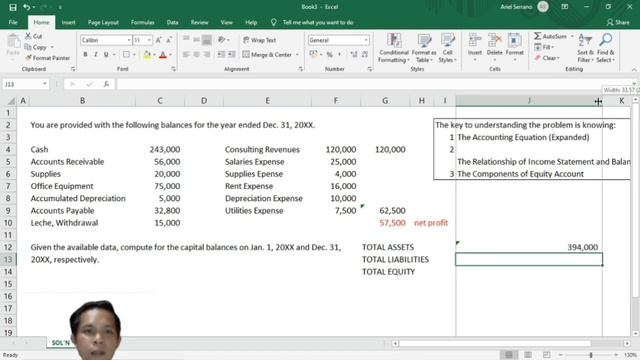Increase font size with large A icon

158,40
